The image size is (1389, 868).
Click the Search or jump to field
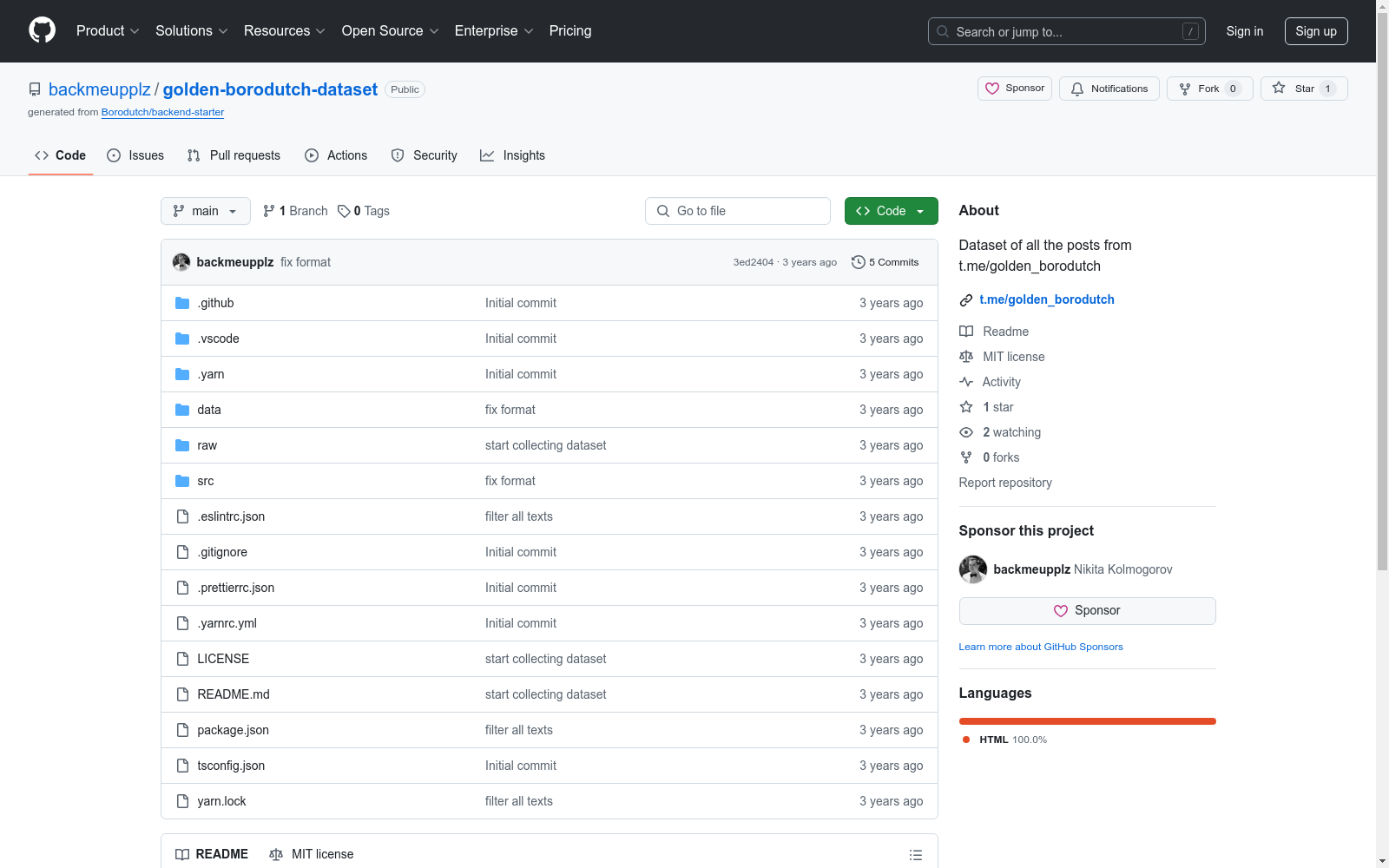(1067, 31)
